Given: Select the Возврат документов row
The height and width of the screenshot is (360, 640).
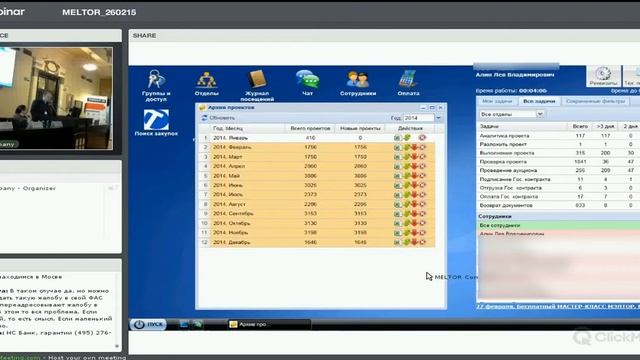Looking at the screenshot, I should pyautogui.click(x=559, y=205).
